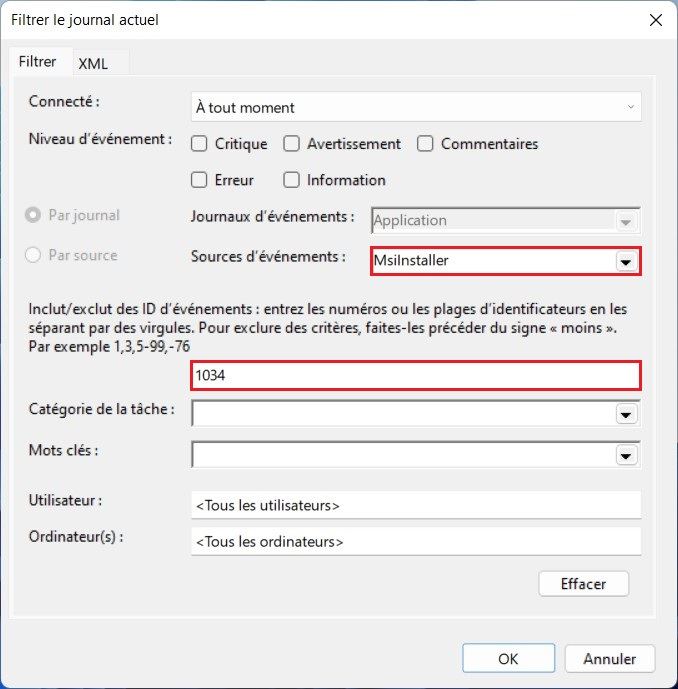Expand the Sources d'événements dropdown arrow
The width and height of the screenshot is (678, 689).
[x=626, y=261]
